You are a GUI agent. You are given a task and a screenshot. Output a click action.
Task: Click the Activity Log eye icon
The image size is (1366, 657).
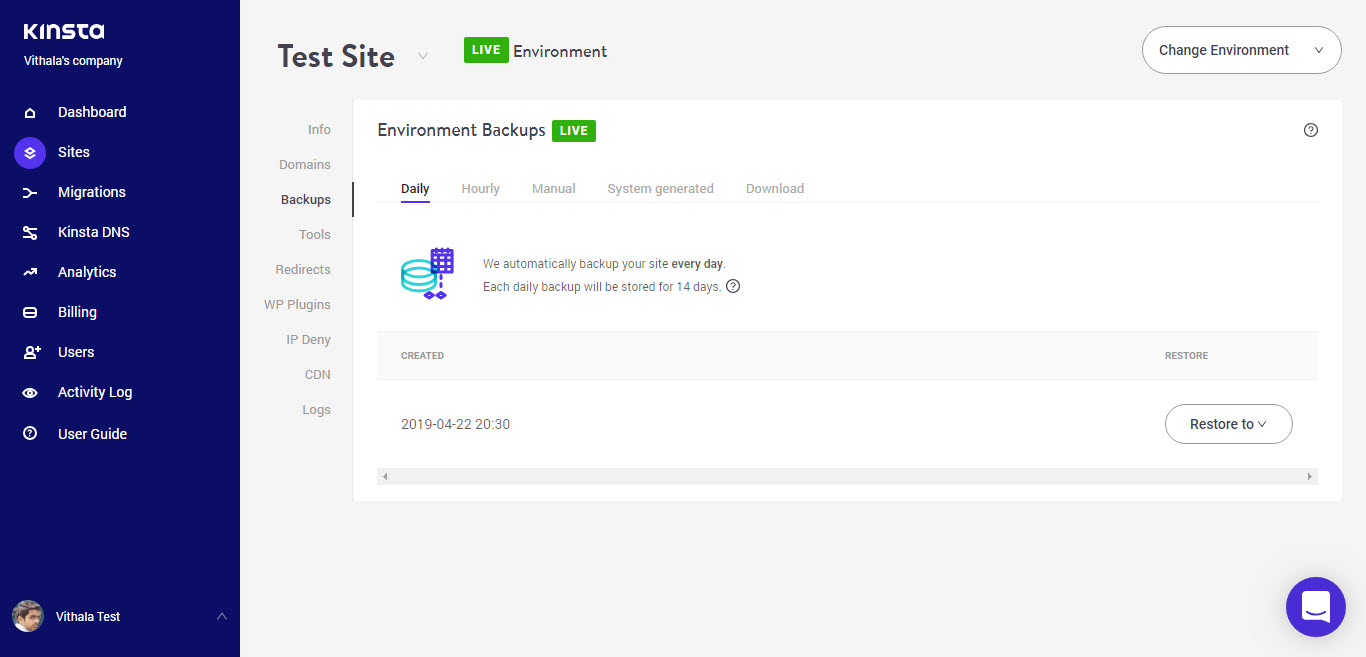(x=30, y=393)
